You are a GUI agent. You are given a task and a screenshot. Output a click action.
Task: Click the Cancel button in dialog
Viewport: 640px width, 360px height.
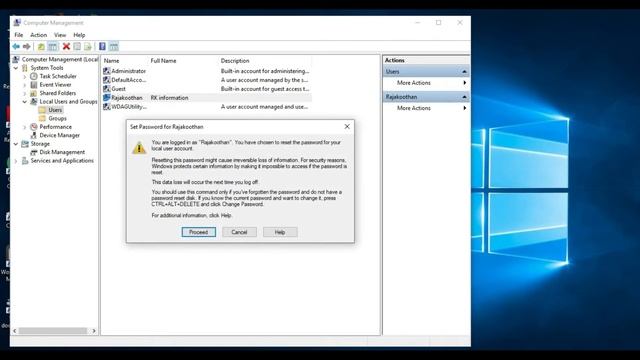239,232
